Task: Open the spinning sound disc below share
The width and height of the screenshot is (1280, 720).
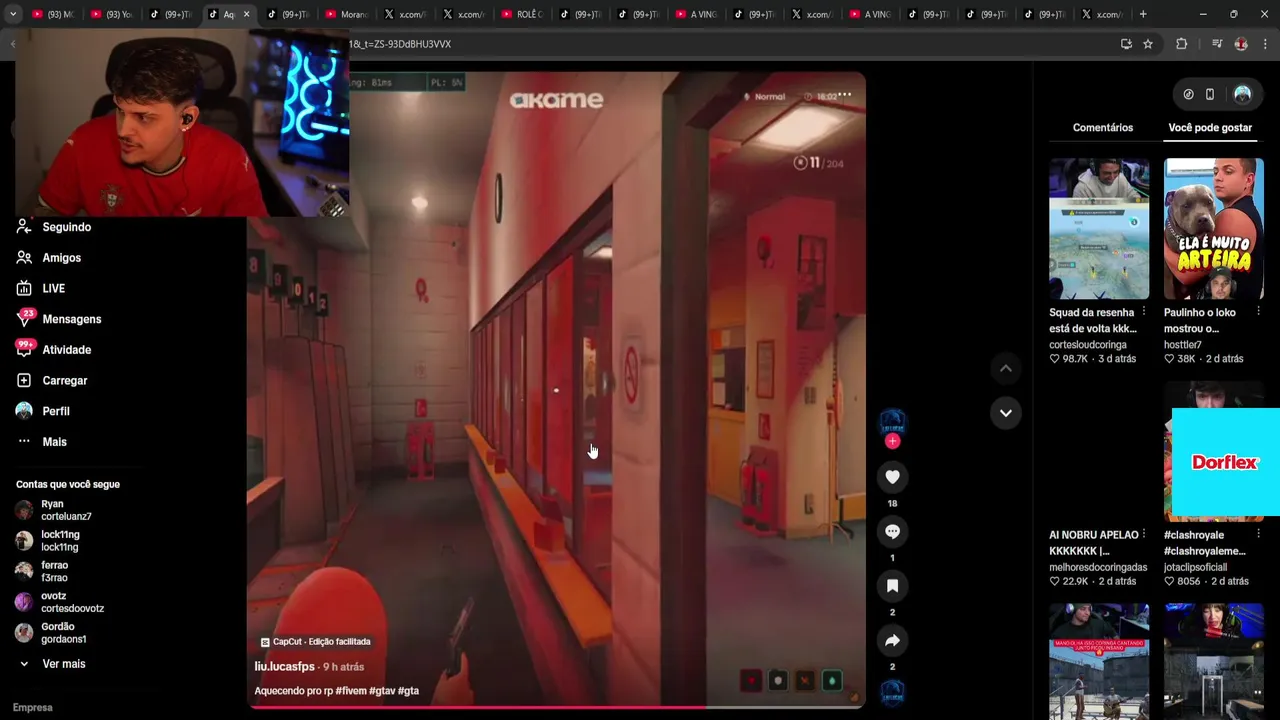Action: click(x=892, y=692)
